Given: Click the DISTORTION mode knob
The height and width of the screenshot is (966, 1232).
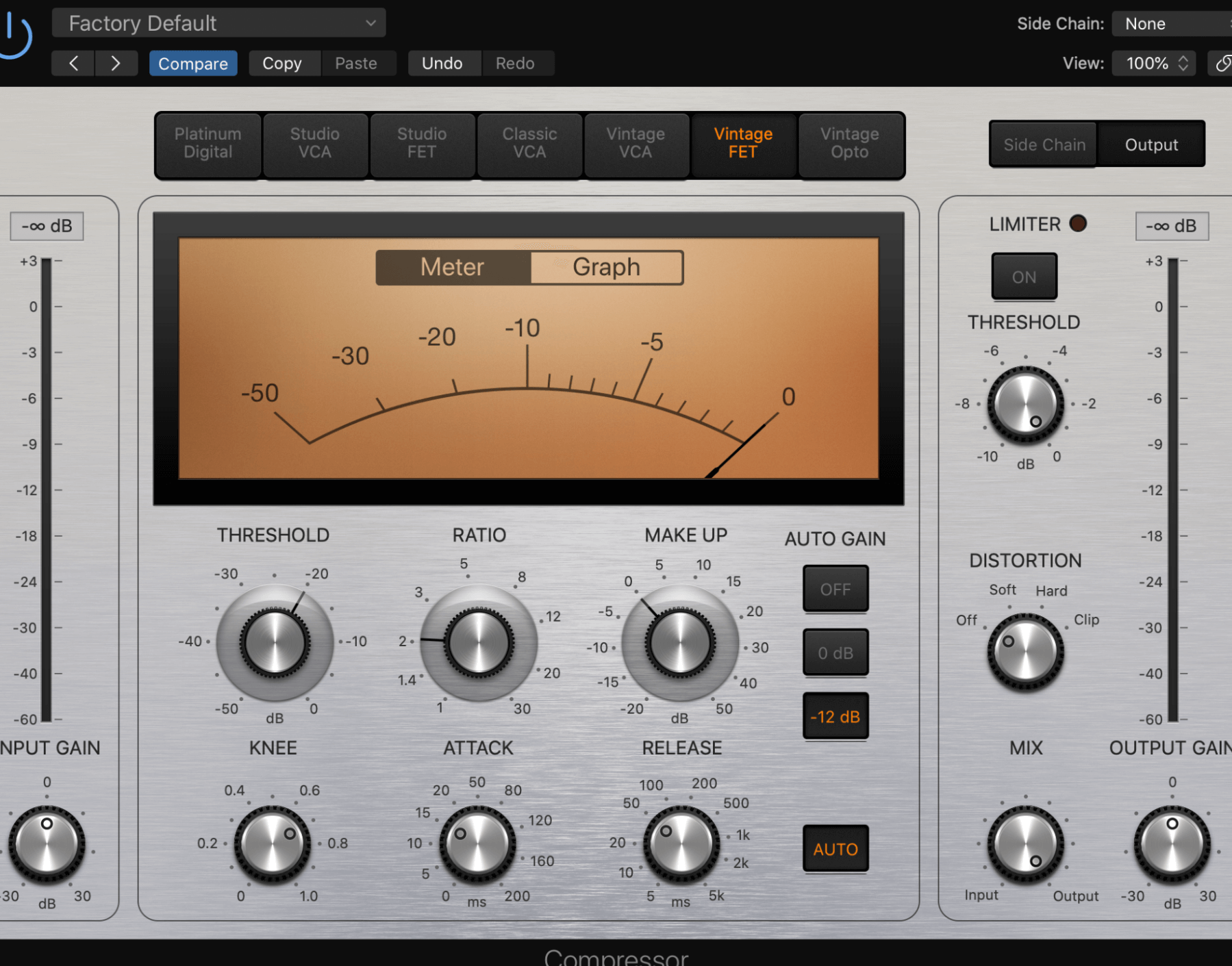Looking at the screenshot, I should pyautogui.click(x=1025, y=652).
